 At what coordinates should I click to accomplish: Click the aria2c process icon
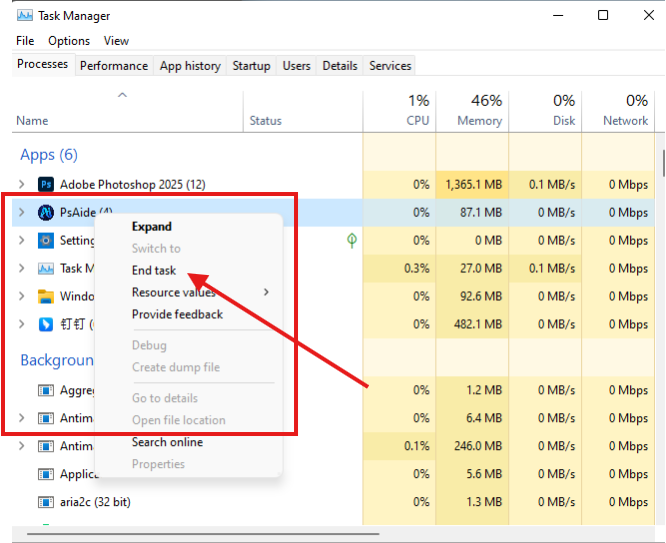click(x=46, y=501)
